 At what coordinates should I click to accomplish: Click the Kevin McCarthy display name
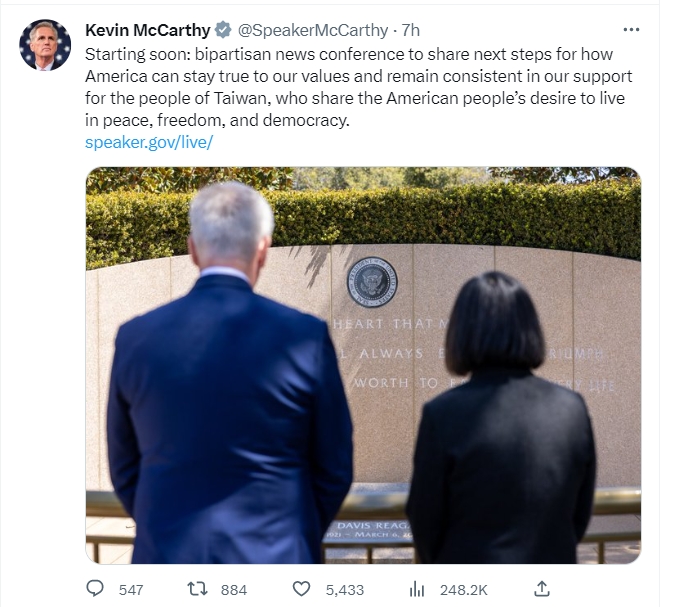[x=148, y=30]
